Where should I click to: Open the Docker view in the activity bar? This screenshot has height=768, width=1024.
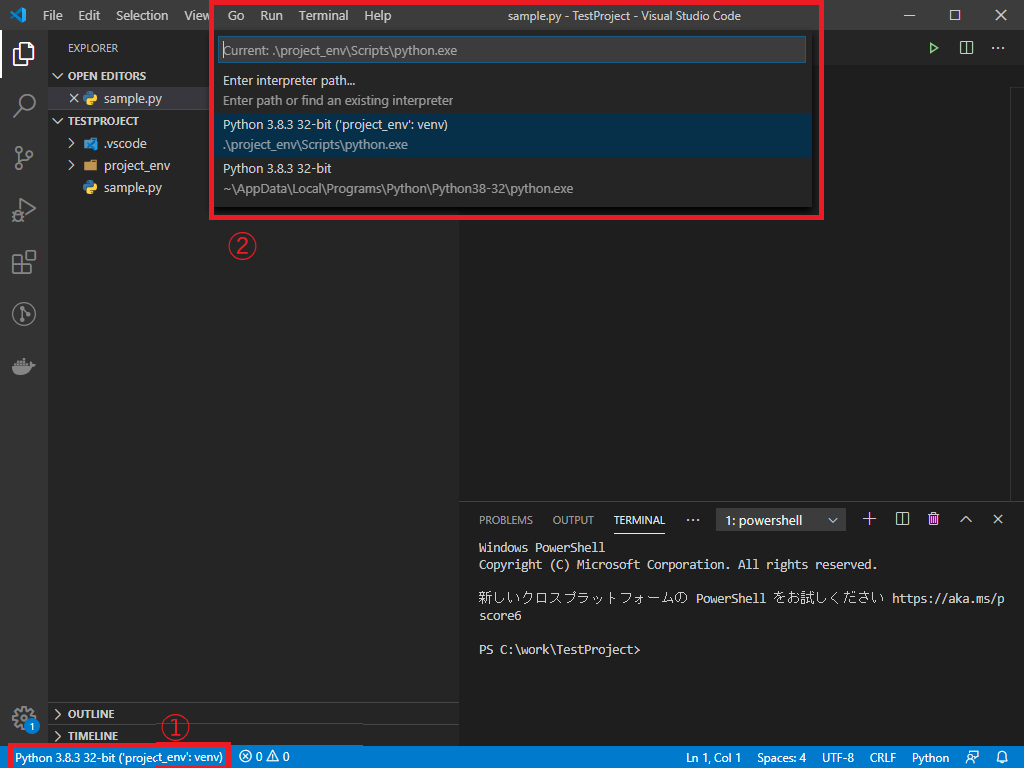pyautogui.click(x=24, y=366)
